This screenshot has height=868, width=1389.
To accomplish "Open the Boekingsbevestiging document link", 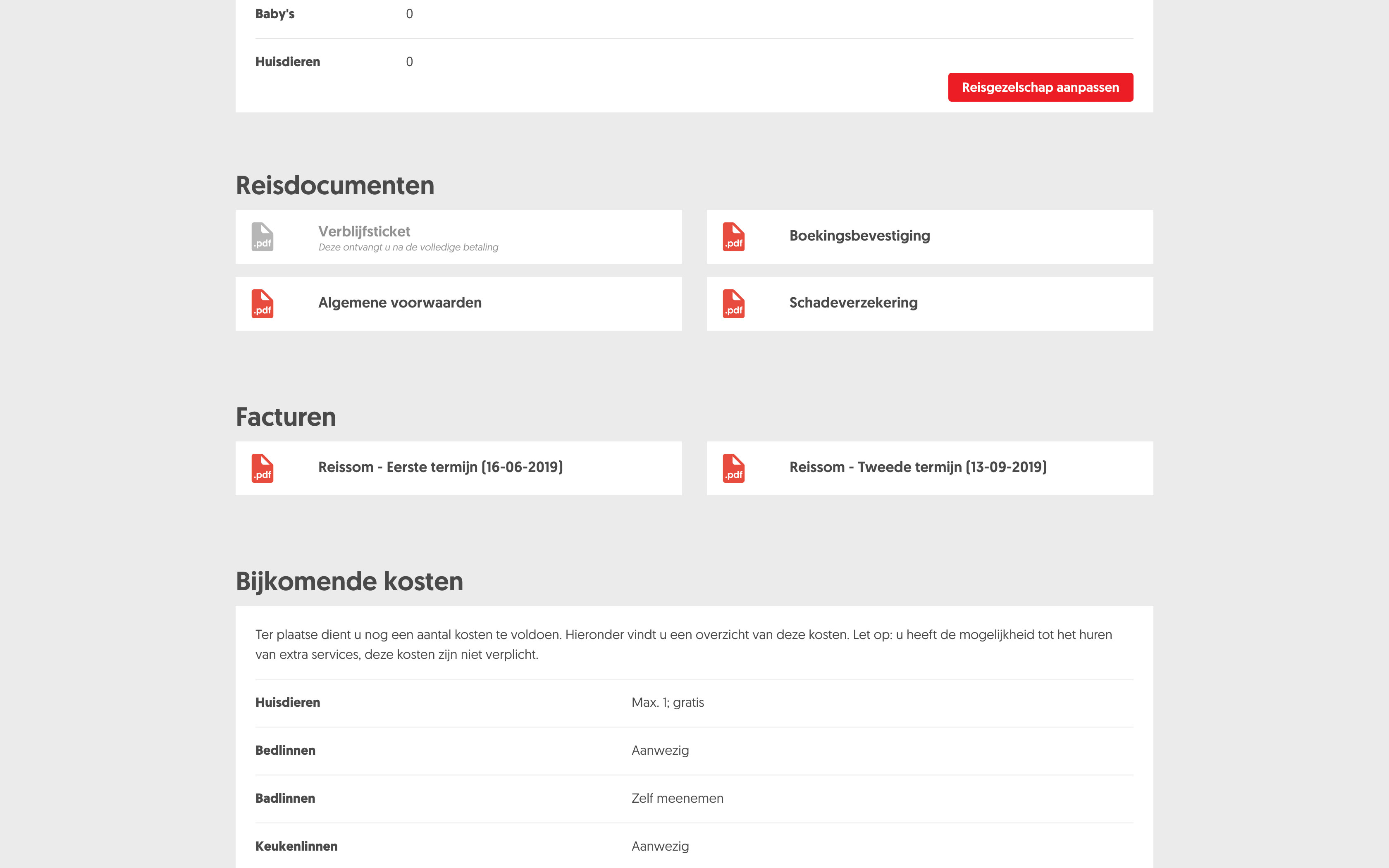I will tap(859, 236).
